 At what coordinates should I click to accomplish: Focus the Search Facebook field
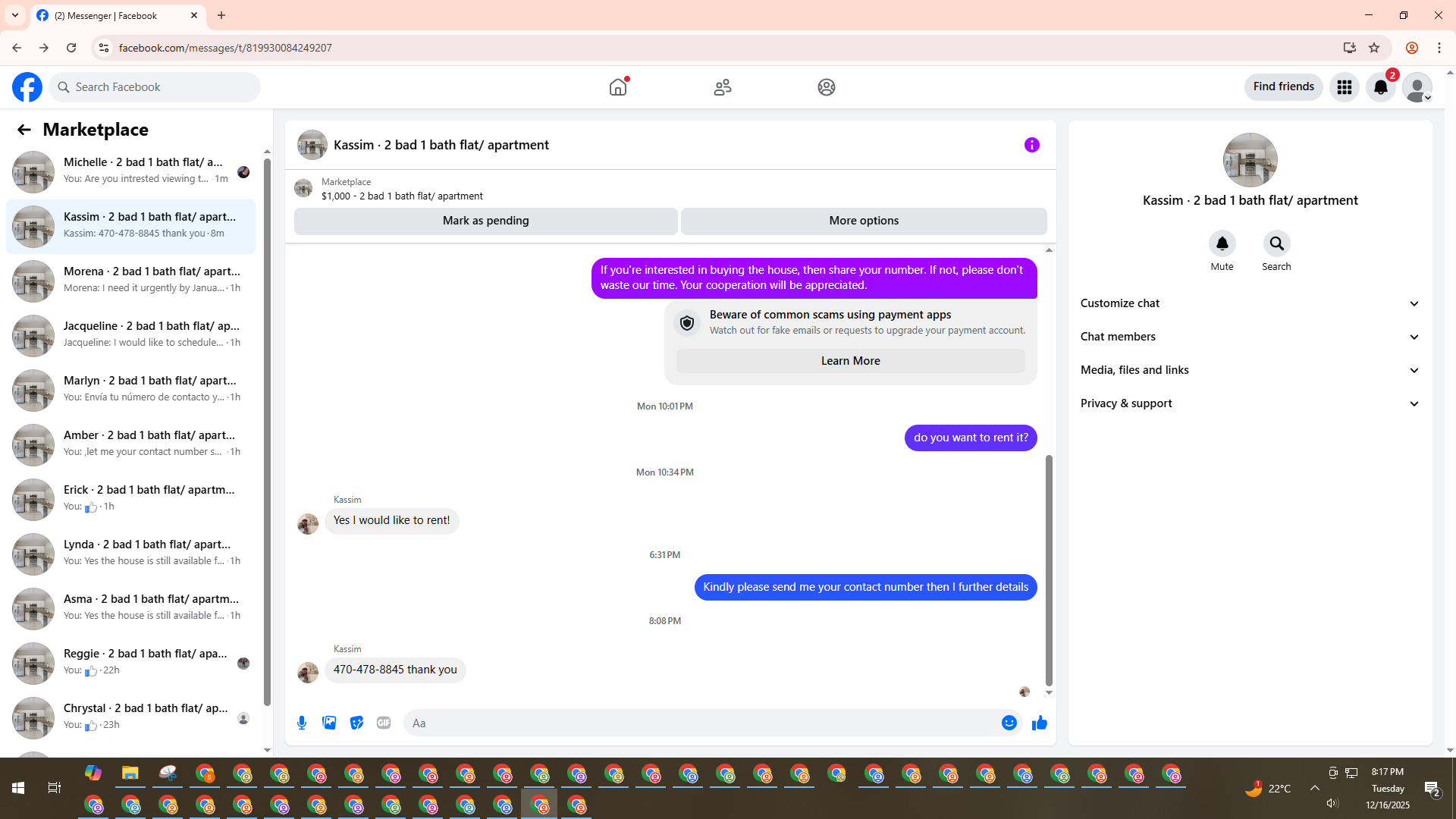coord(155,87)
